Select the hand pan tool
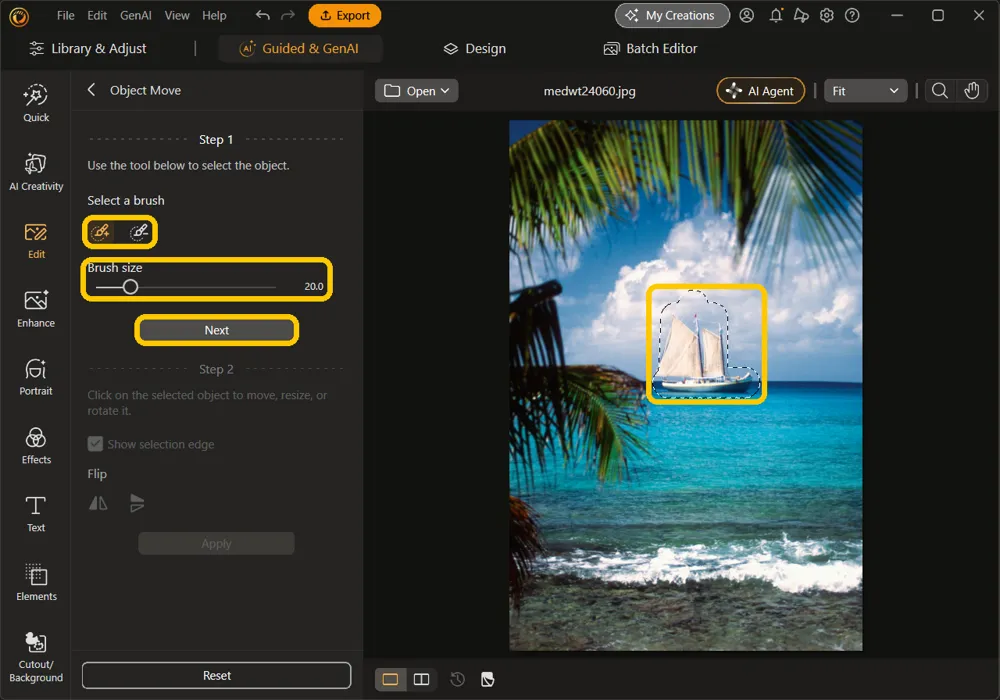 971,91
